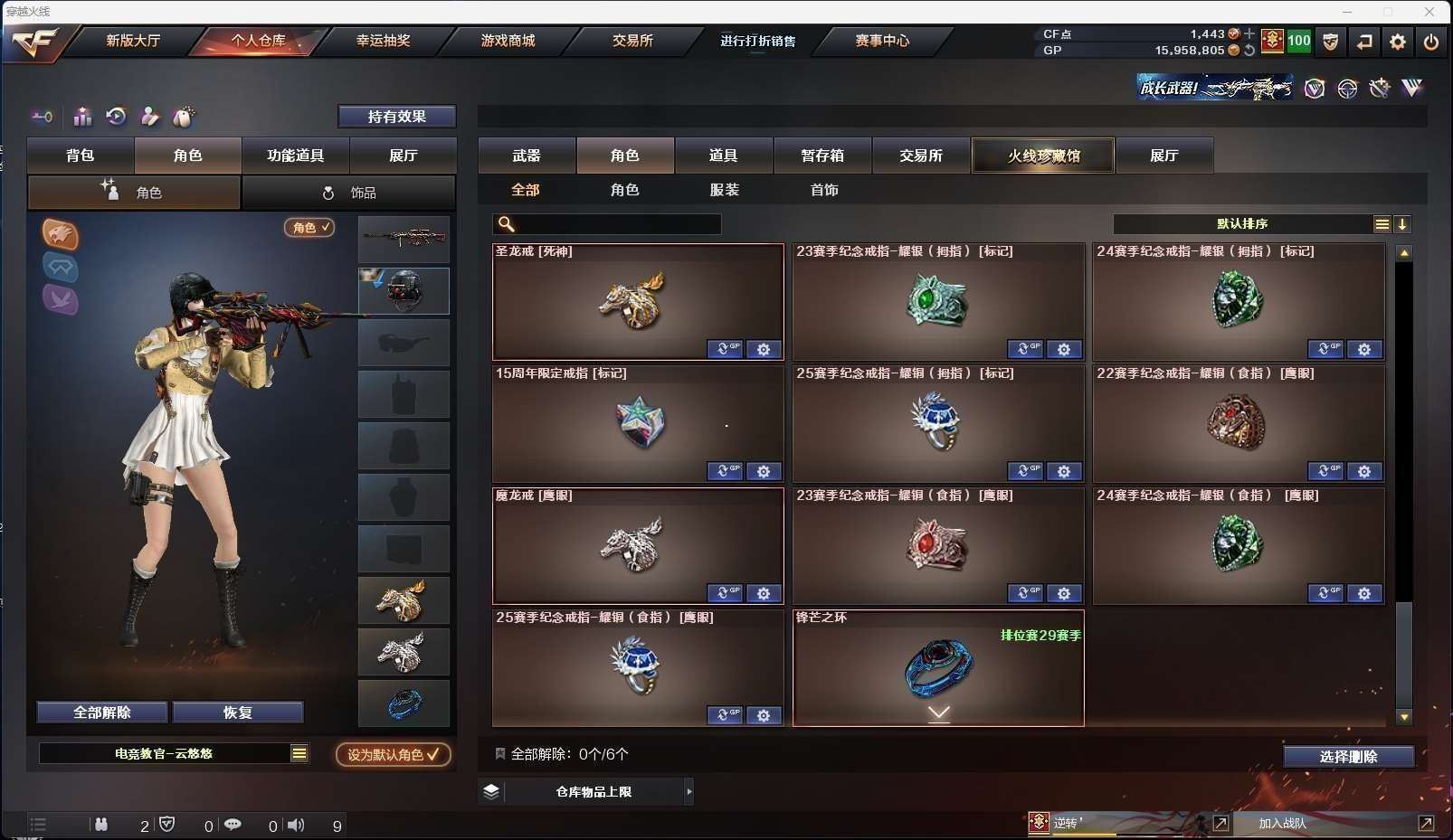This screenshot has width=1453, height=840.
Task: Toggle 设为默认角色 checkbox button
Action: [x=394, y=754]
